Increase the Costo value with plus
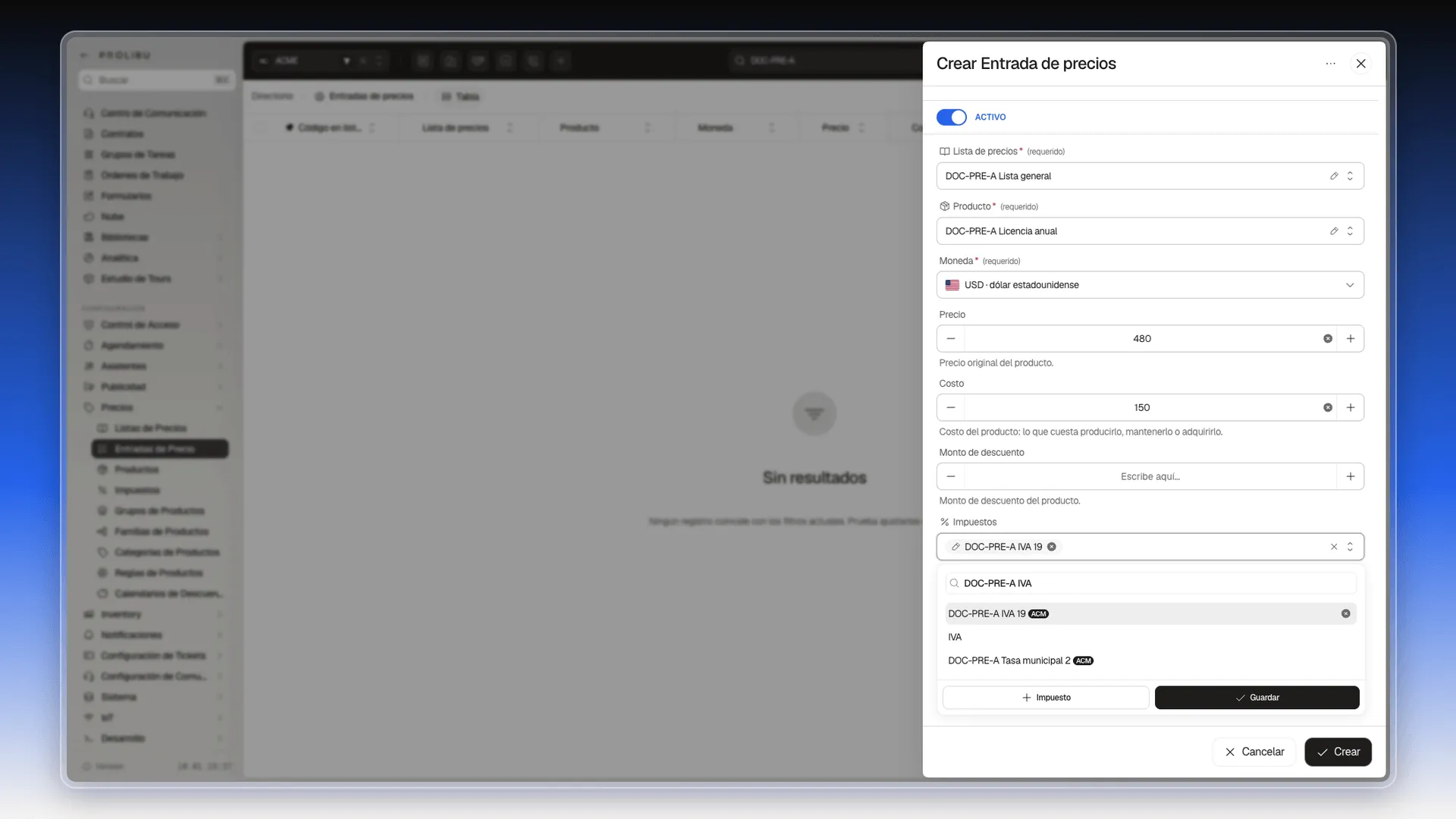This screenshot has height=819, width=1456. (1351, 408)
